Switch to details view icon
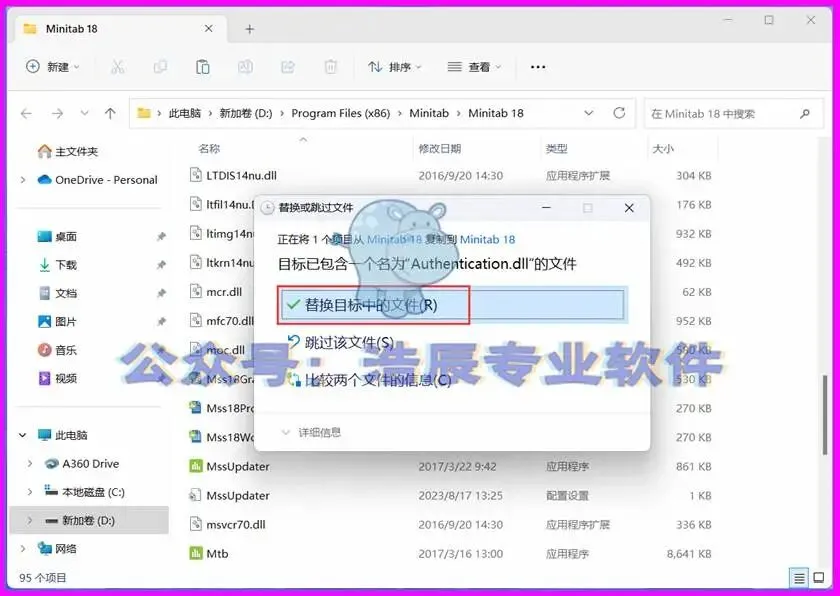 [x=799, y=578]
